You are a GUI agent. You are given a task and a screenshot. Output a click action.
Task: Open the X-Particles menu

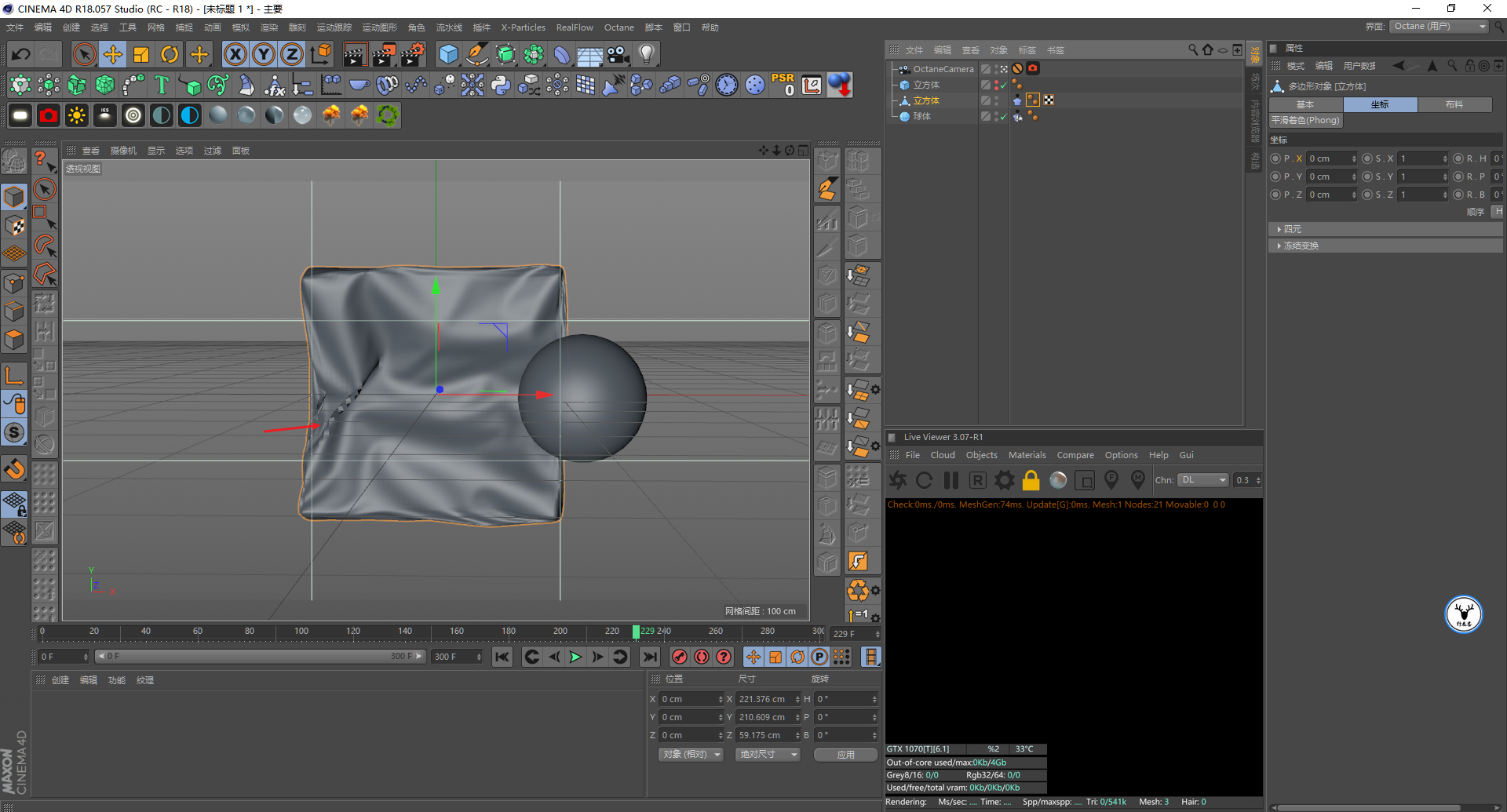(523, 27)
